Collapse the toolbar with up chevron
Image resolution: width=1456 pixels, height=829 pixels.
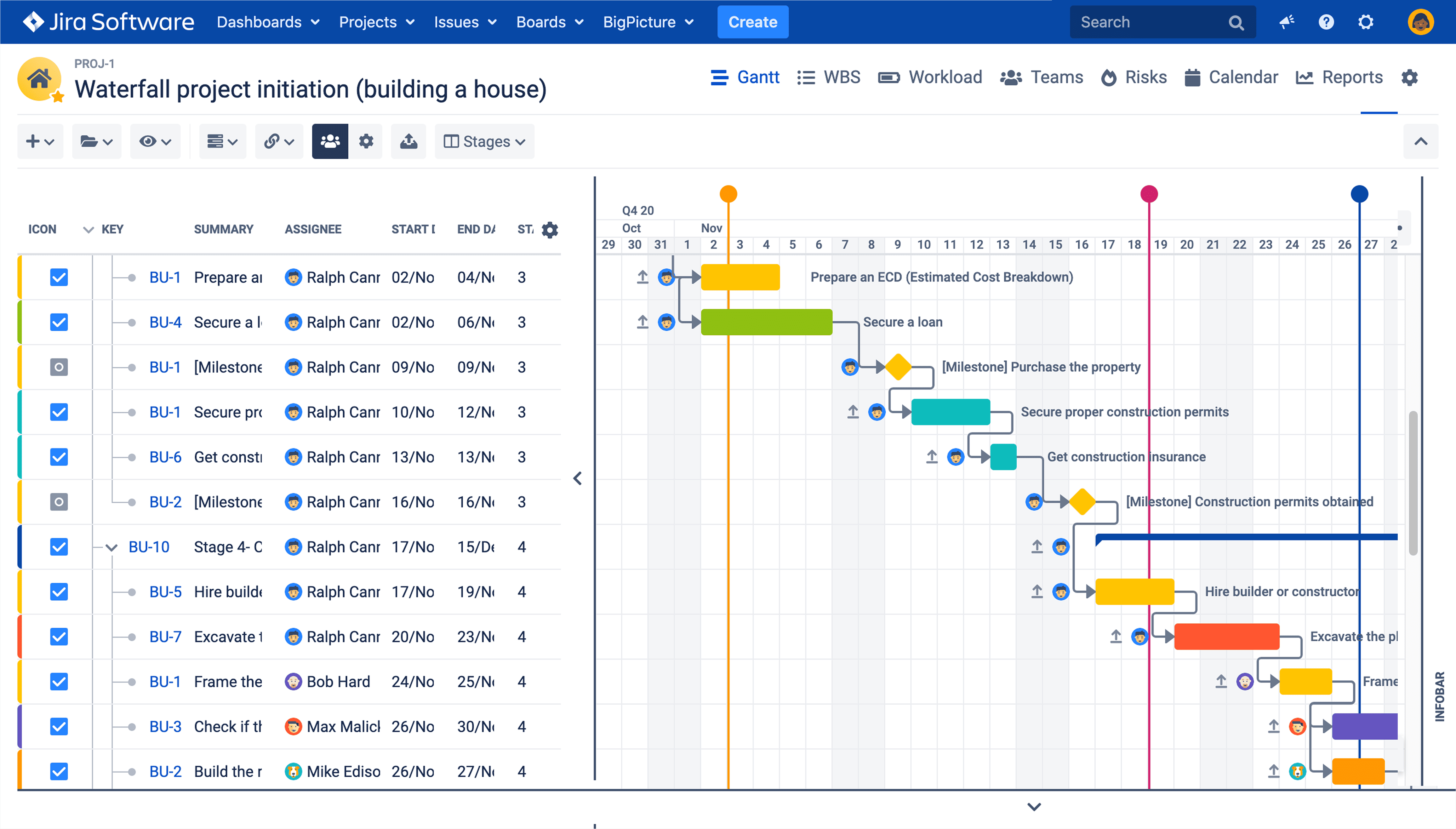pos(1421,141)
